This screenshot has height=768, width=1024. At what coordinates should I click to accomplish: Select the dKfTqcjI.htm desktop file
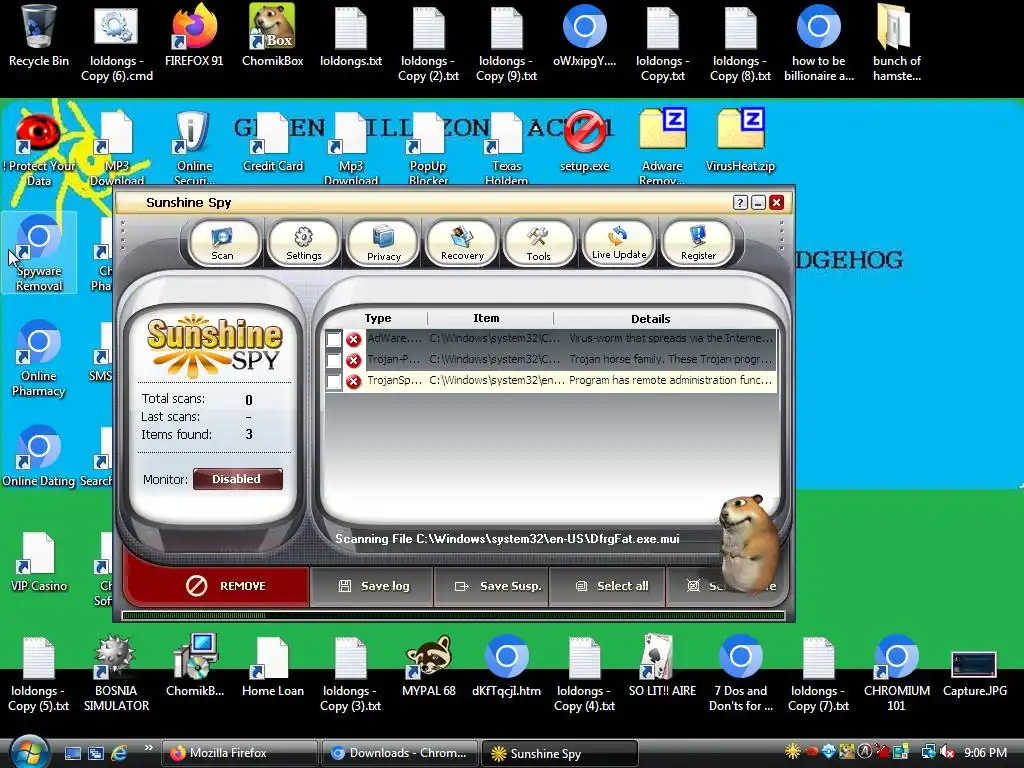tap(507, 666)
